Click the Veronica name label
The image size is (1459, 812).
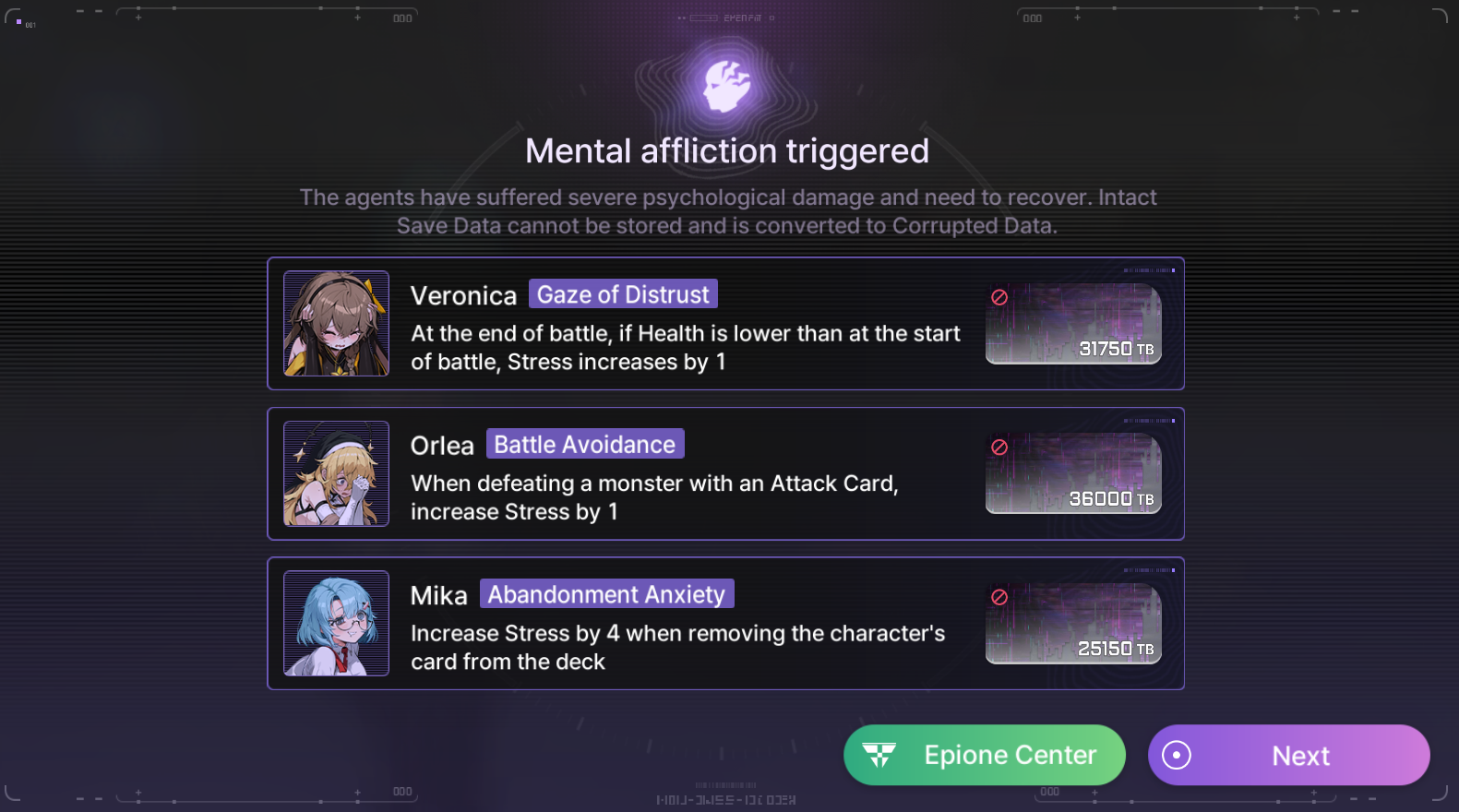(x=463, y=295)
